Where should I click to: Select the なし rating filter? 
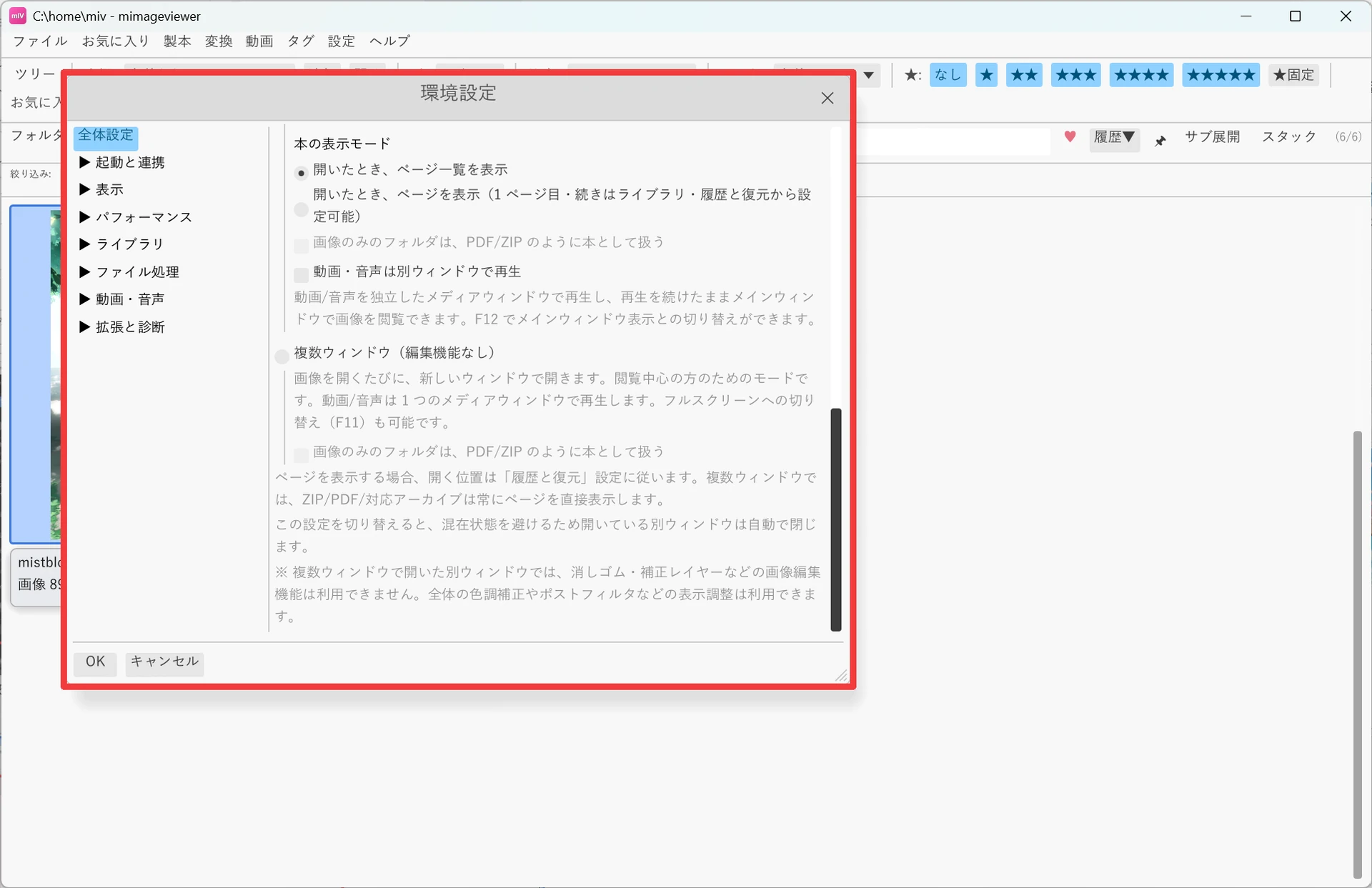point(948,75)
